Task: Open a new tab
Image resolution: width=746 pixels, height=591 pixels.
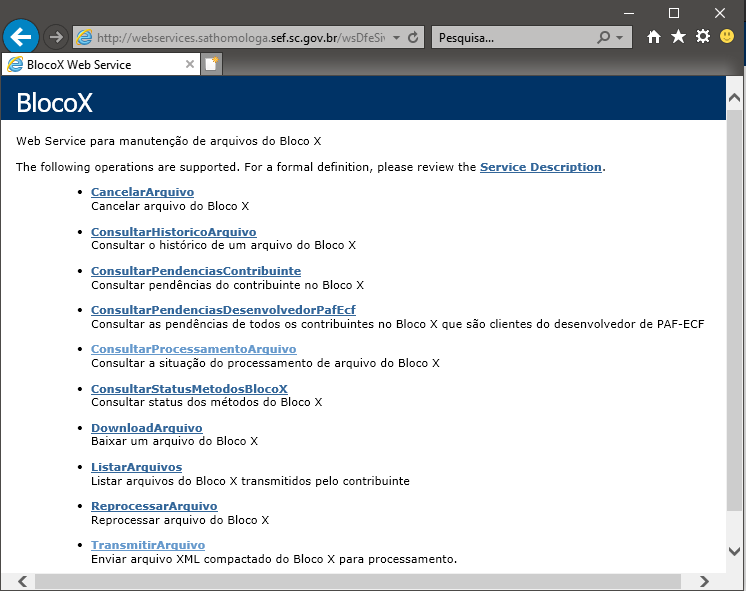Action: point(212,64)
